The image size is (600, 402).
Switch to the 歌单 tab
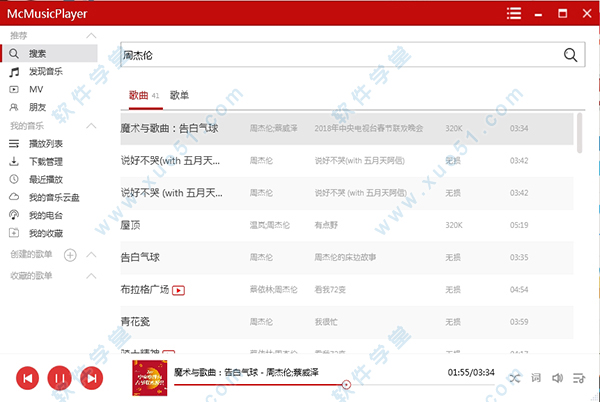[179, 95]
